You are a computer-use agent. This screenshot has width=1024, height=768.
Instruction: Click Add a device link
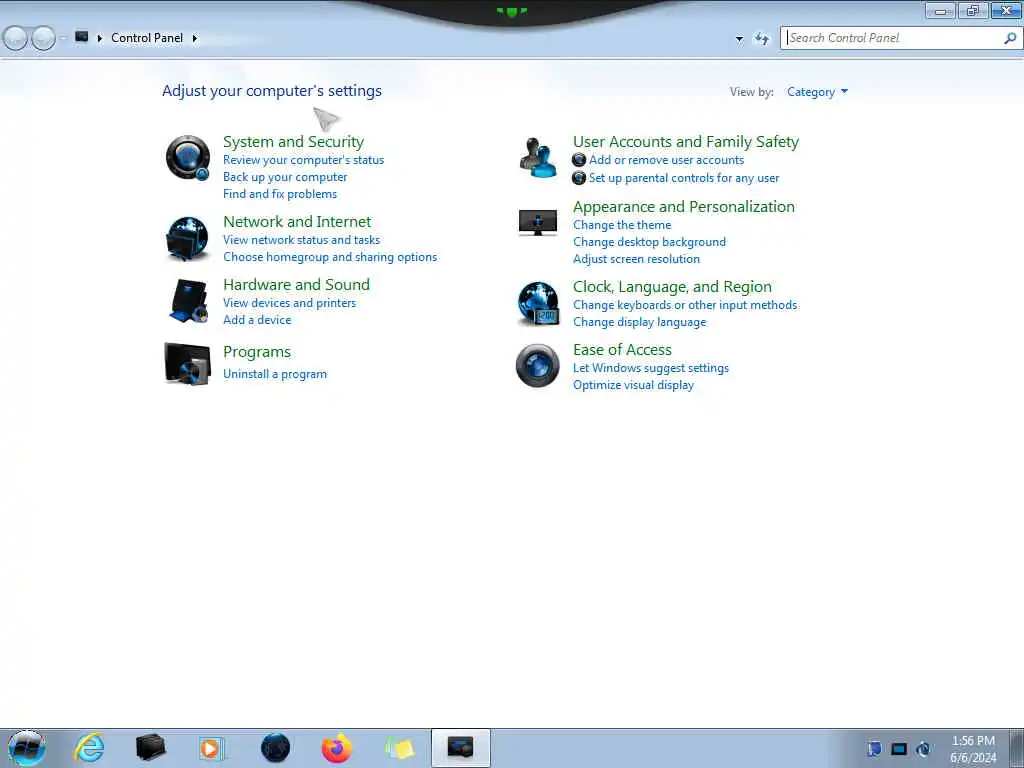[x=257, y=320]
